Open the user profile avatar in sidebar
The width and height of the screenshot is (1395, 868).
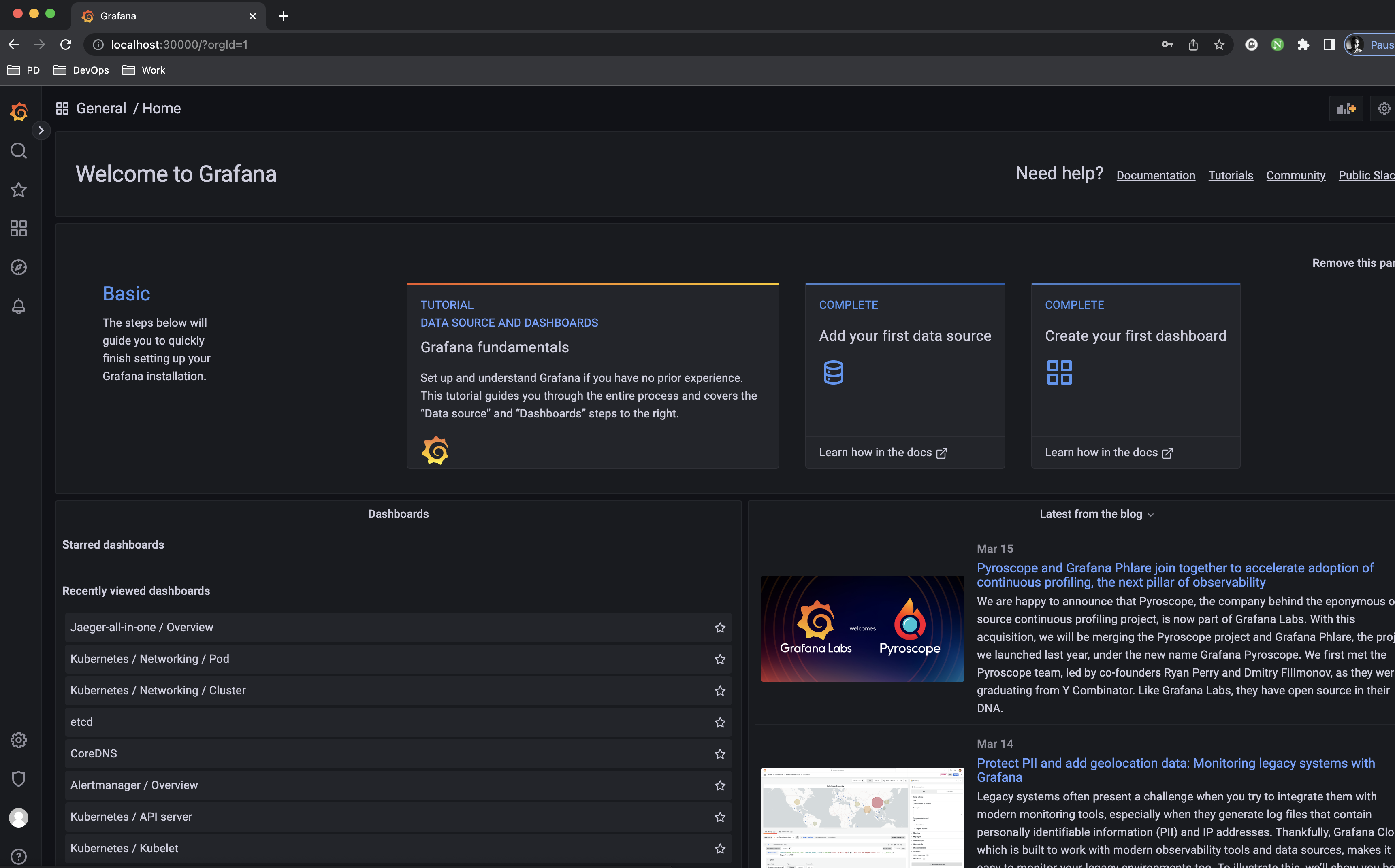coord(18,817)
